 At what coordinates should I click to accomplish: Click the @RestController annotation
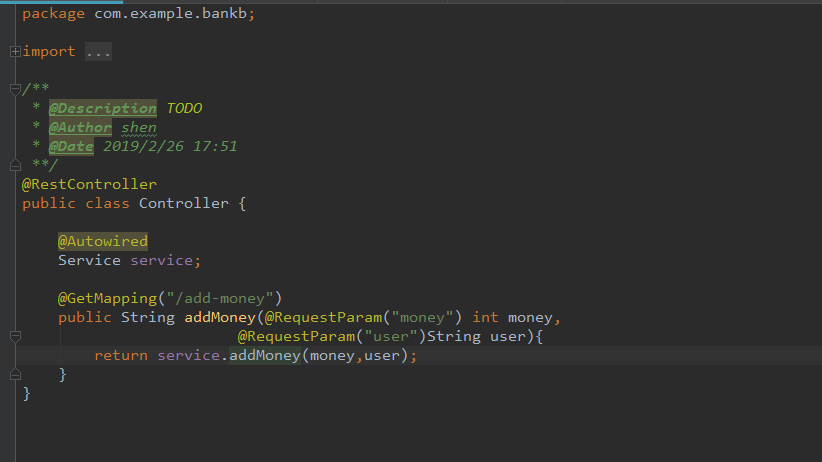coord(89,185)
